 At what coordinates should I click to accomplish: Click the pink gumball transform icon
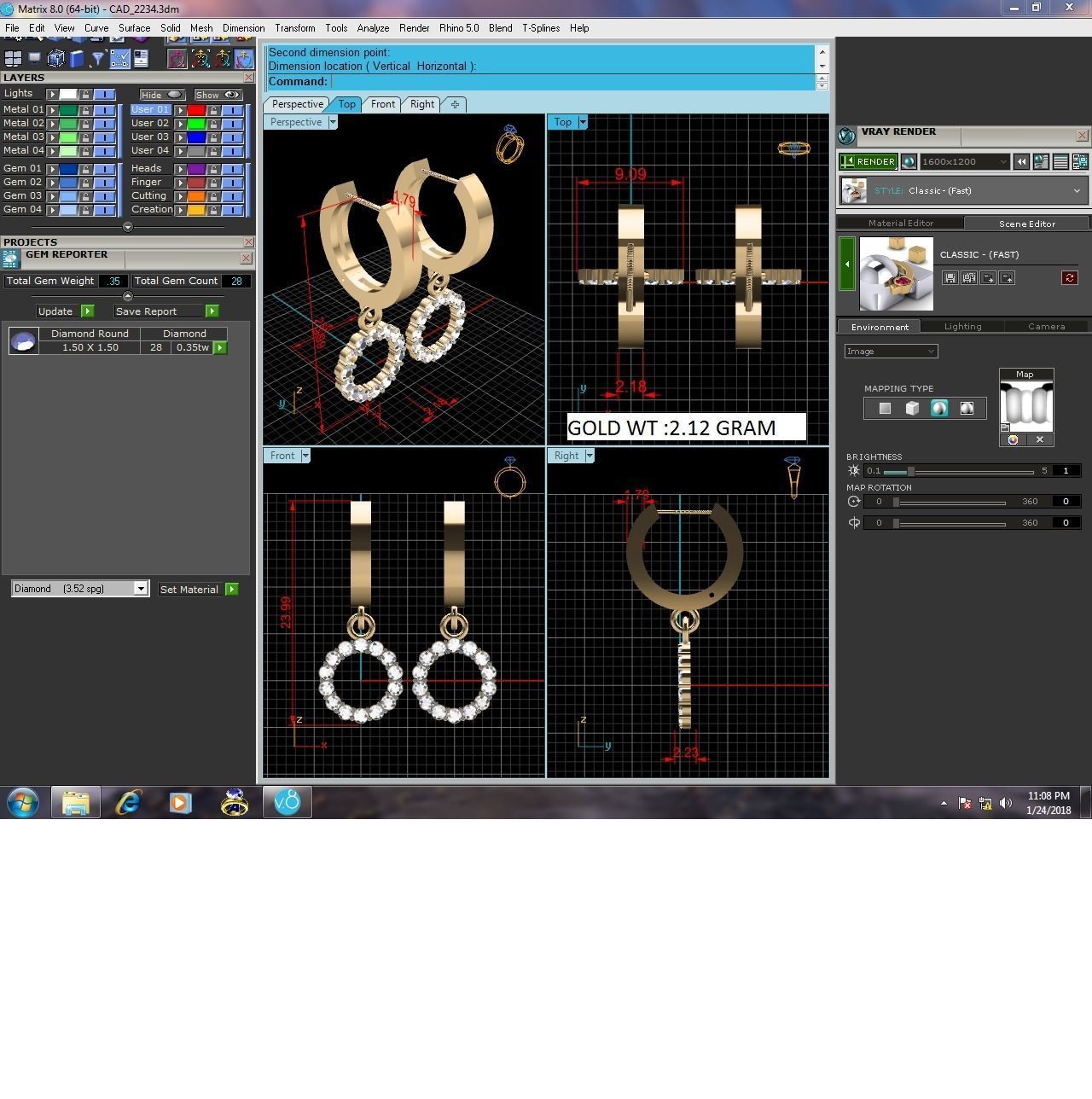(x=177, y=58)
